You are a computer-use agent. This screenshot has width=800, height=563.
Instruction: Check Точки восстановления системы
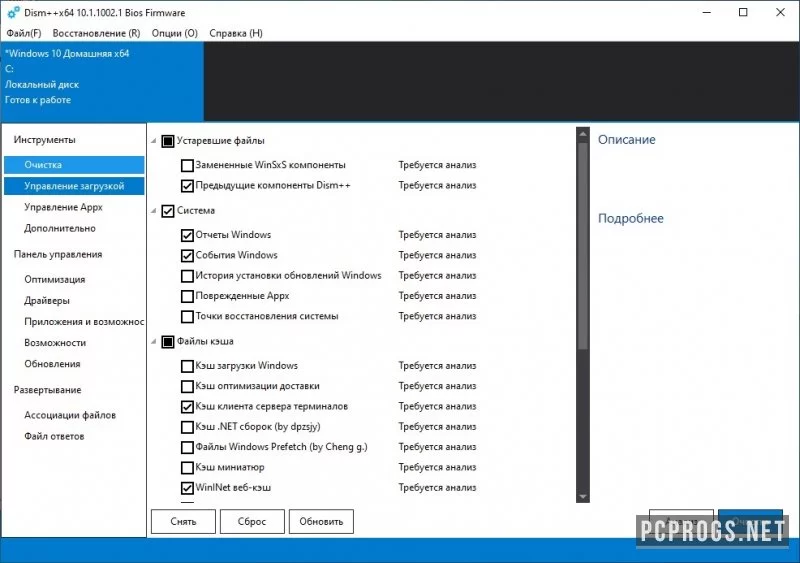point(187,316)
